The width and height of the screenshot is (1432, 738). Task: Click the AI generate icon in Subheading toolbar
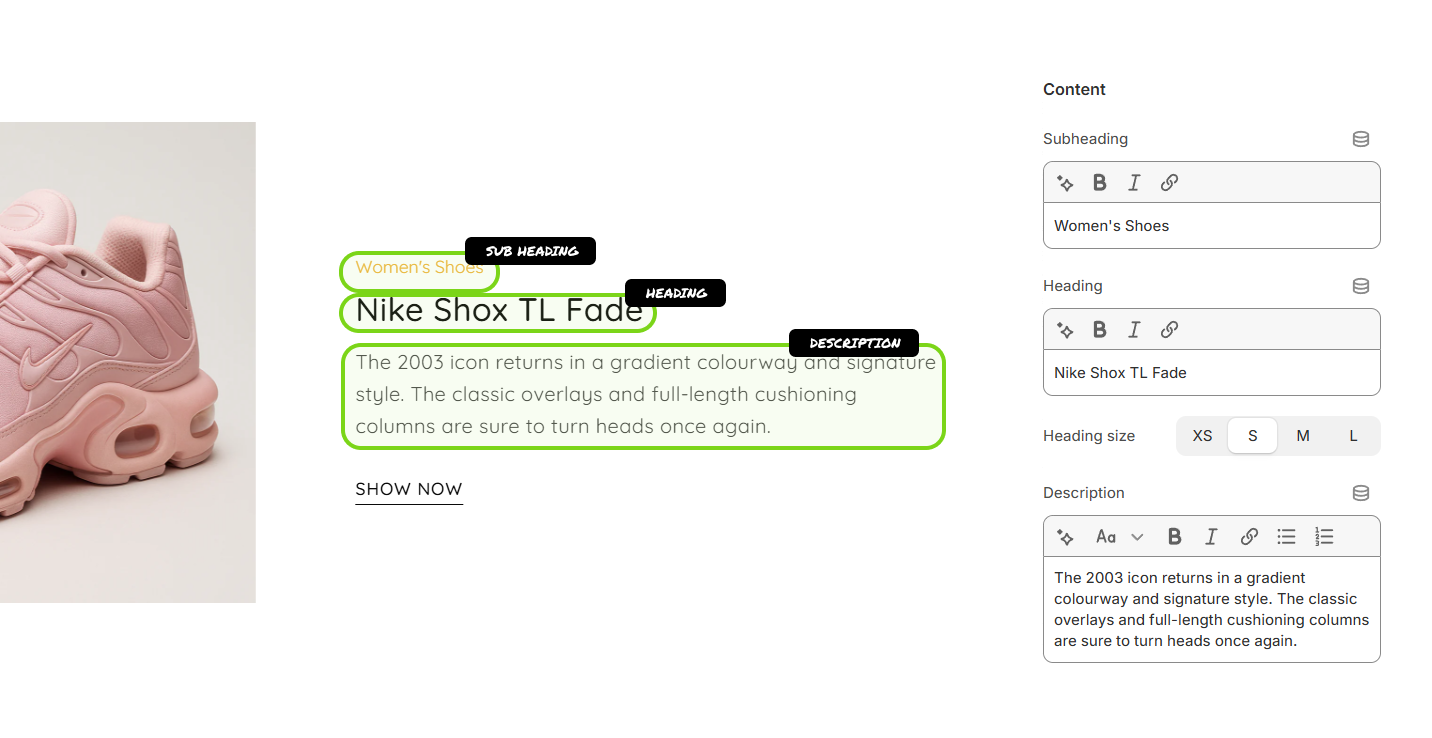(x=1066, y=183)
